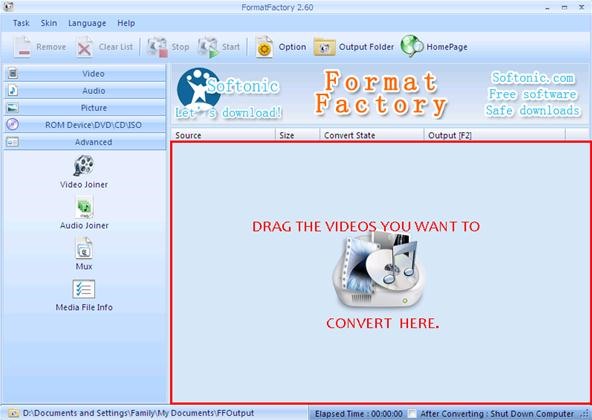Screen dimensions: 592x420
Task: Expand the Audio category section
Action: pos(85,91)
